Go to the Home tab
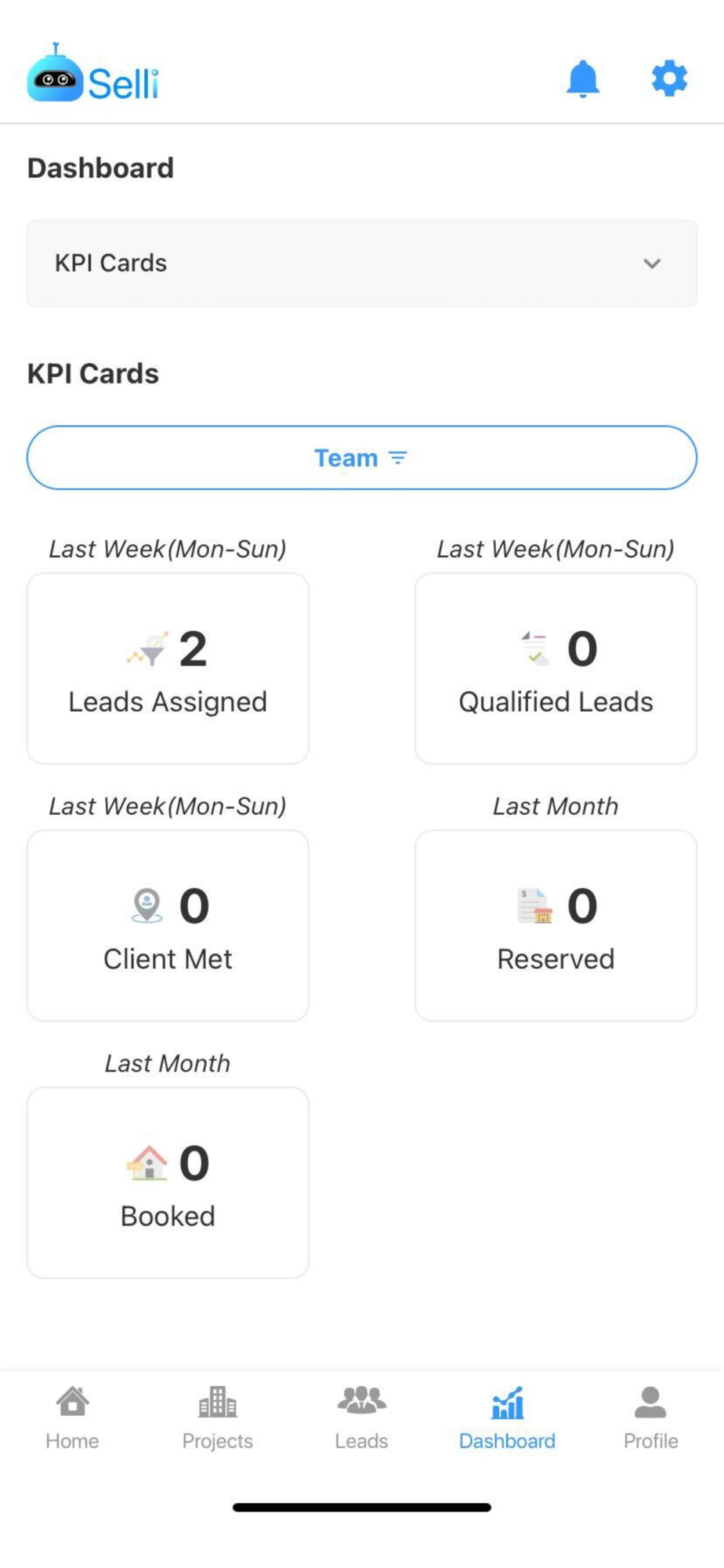This screenshot has height=1568, width=724. tap(72, 1417)
